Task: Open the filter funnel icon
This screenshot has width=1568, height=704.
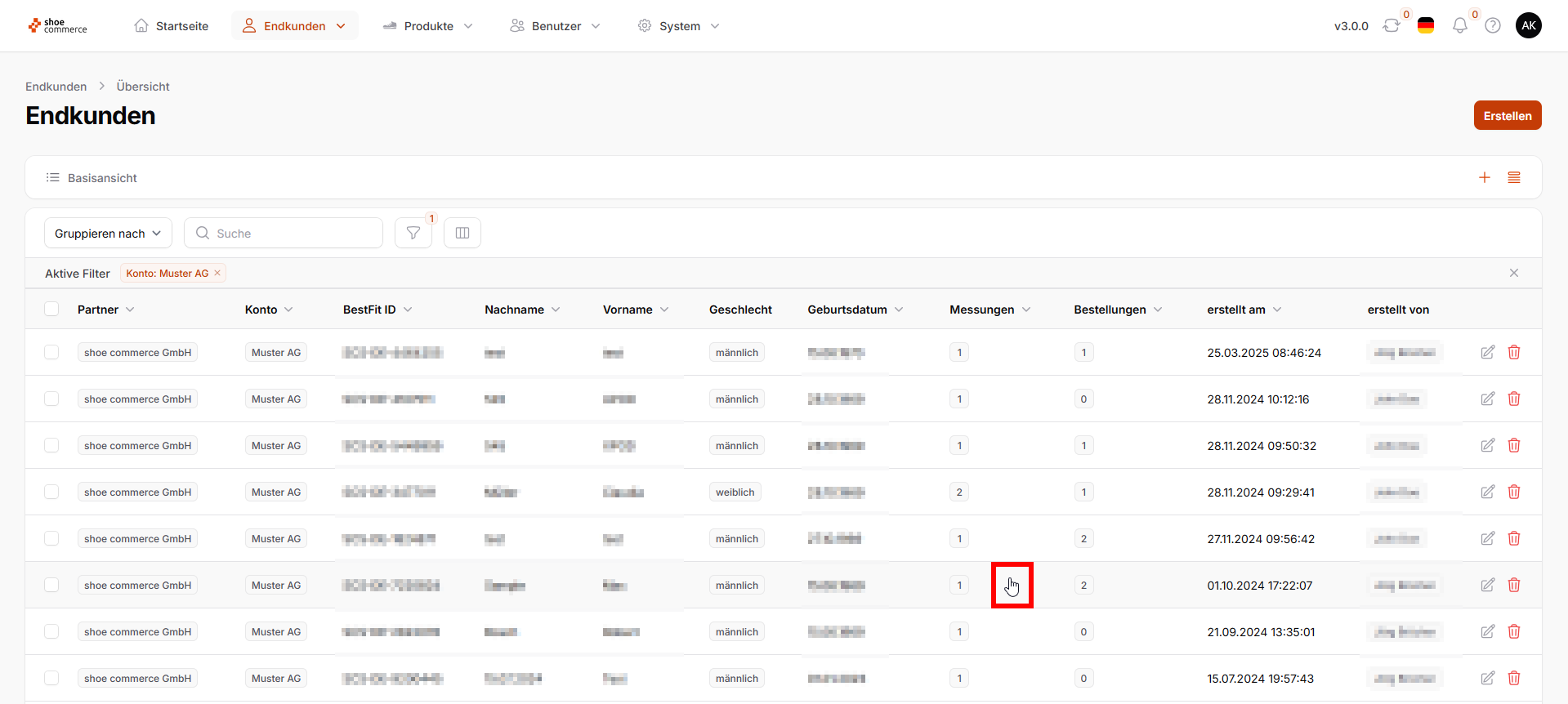Action: [413, 233]
